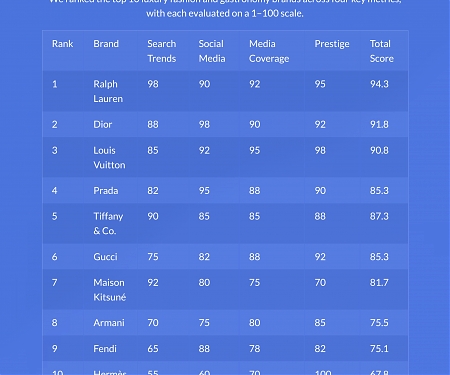Screen dimensions: 450x375
Task: Select the Gucci brand cell
Action: (x=105, y=257)
